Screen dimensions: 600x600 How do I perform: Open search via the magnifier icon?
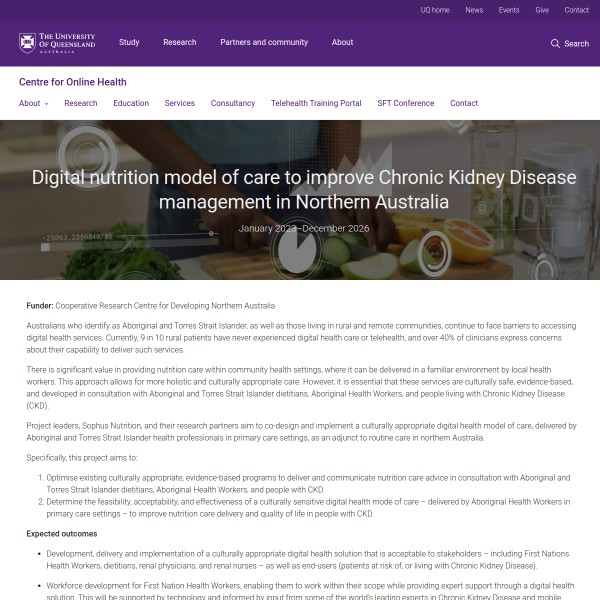pyautogui.click(x=556, y=43)
